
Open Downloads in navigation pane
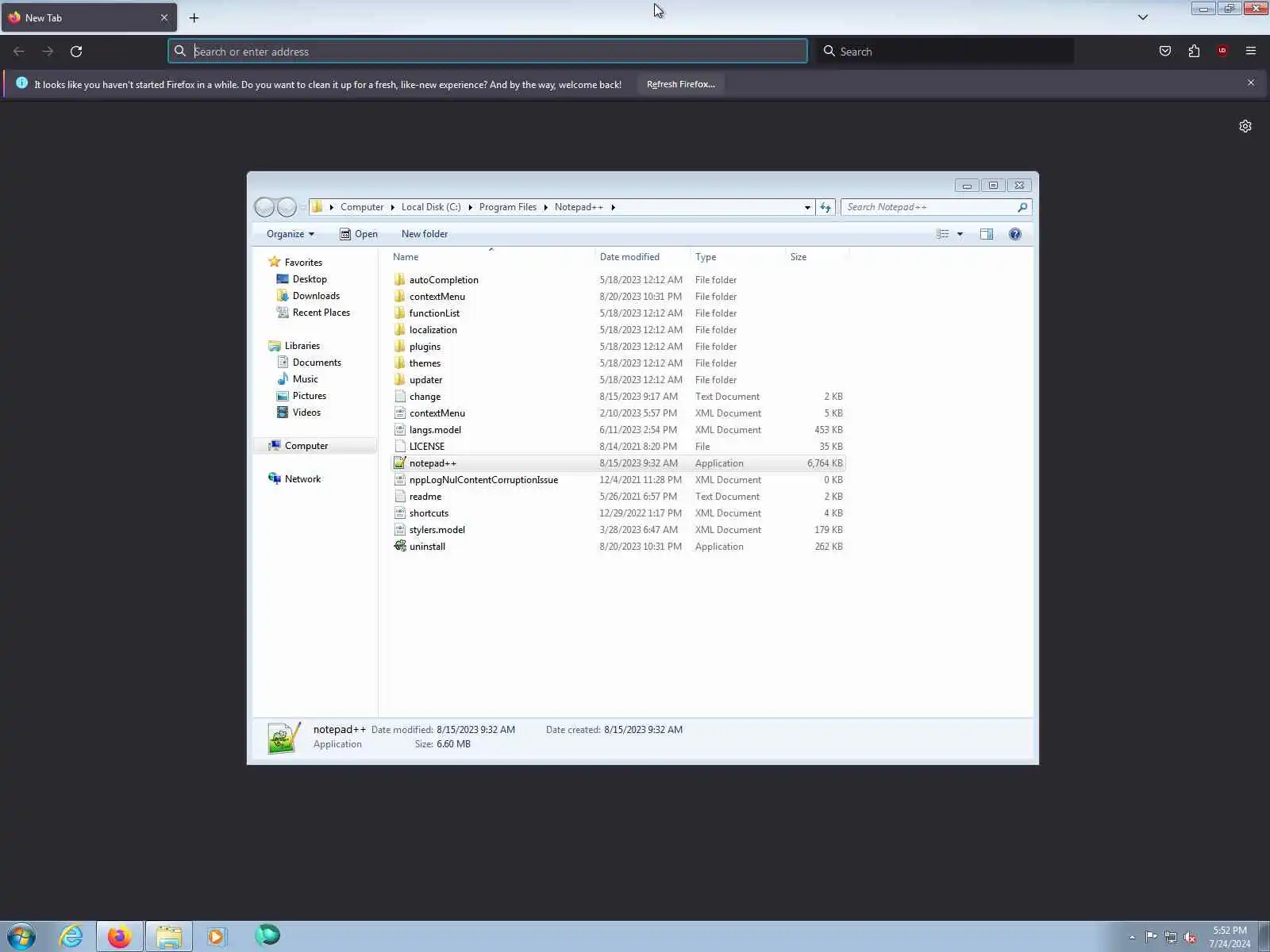tap(316, 296)
